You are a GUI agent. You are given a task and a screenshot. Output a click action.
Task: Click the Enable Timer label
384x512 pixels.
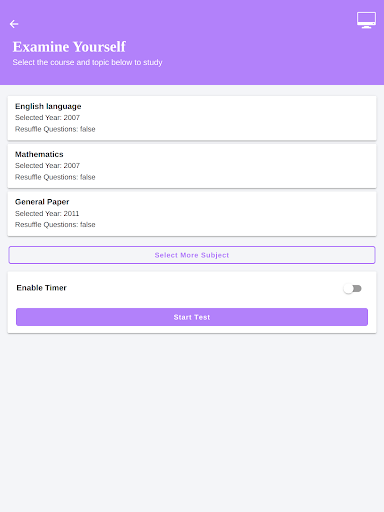point(42,288)
